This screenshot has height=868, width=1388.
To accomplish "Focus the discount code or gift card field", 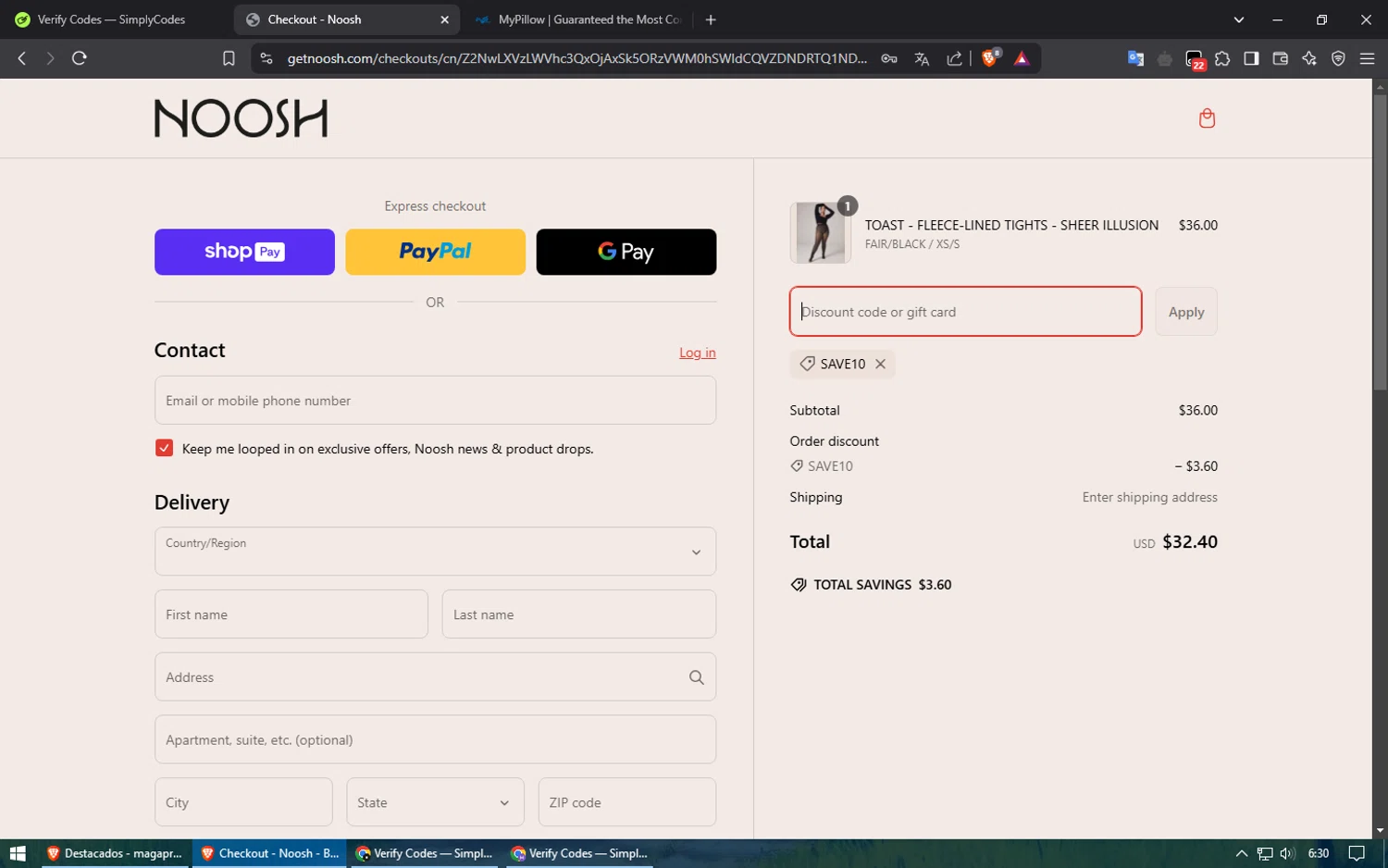I will point(965,312).
